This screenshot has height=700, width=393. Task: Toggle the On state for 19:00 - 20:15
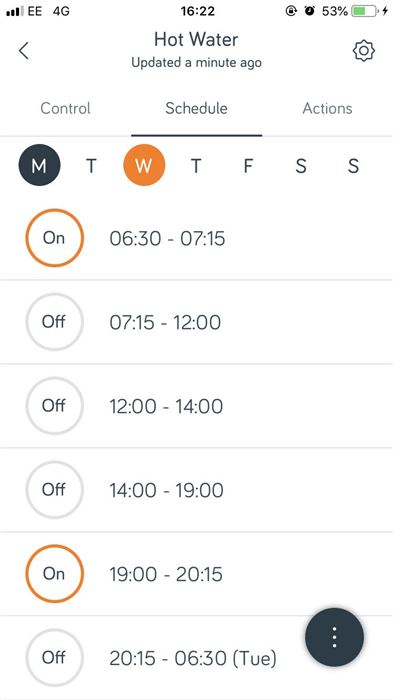point(54,574)
